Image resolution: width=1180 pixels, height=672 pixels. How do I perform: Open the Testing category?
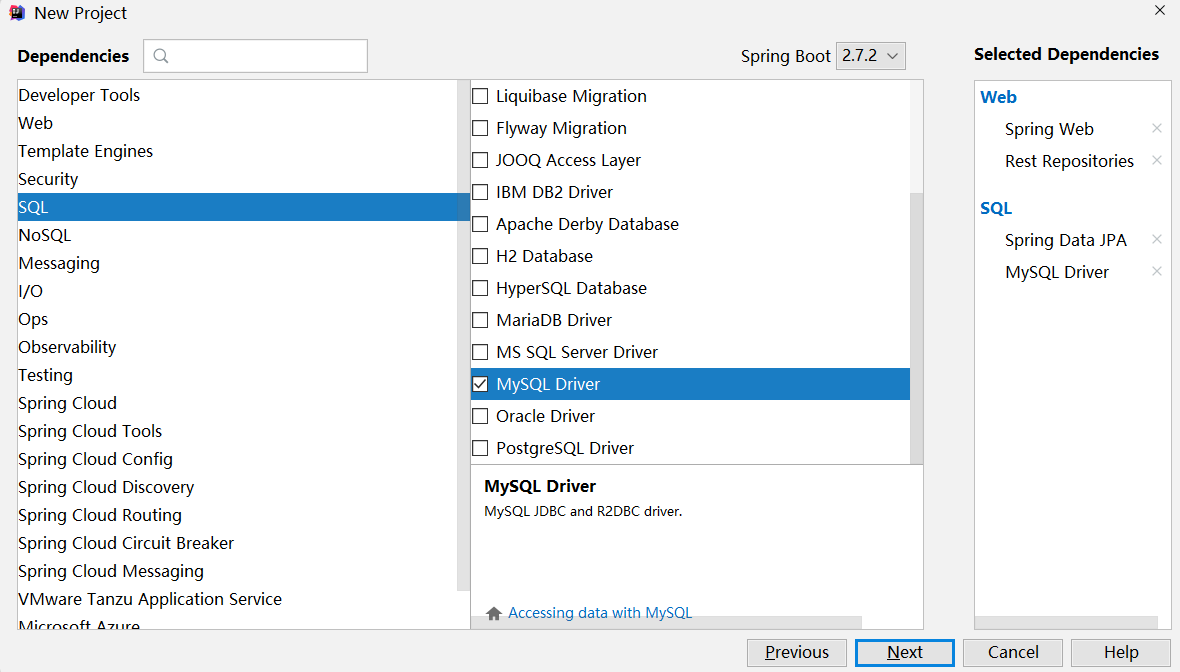[237, 375]
